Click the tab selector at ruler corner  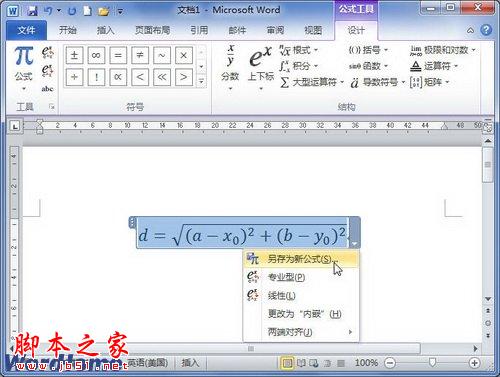click(x=14, y=126)
